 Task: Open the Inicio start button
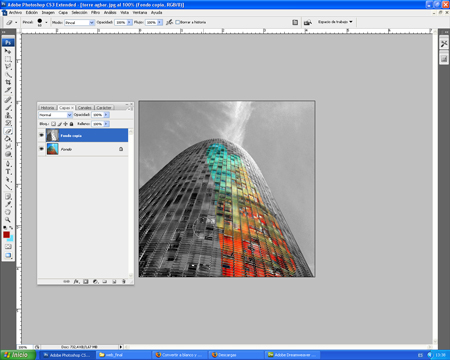point(18,355)
